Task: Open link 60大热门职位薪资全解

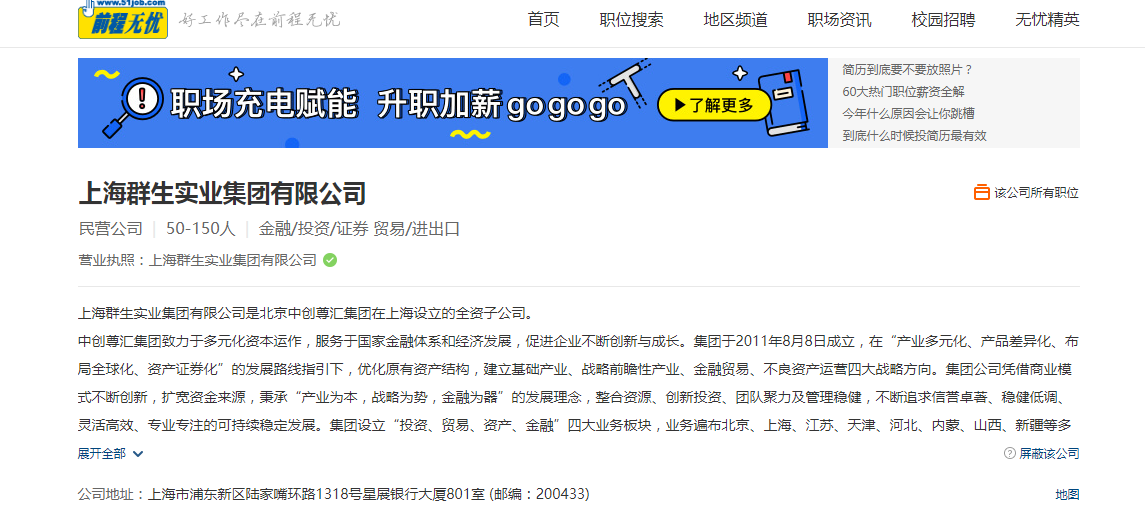Action: (x=903, y=92)
